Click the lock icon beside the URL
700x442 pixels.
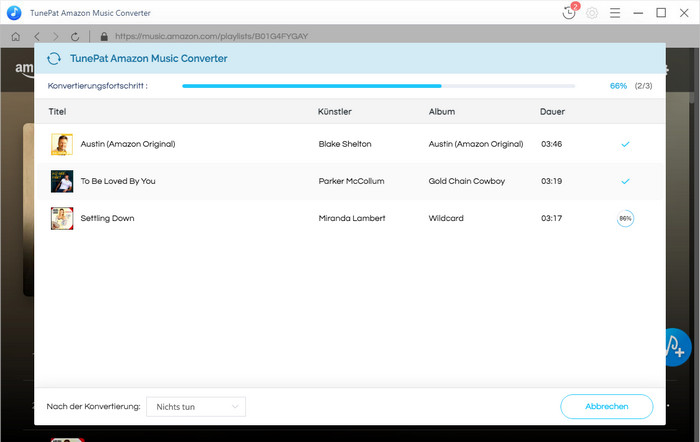[104, 37]
